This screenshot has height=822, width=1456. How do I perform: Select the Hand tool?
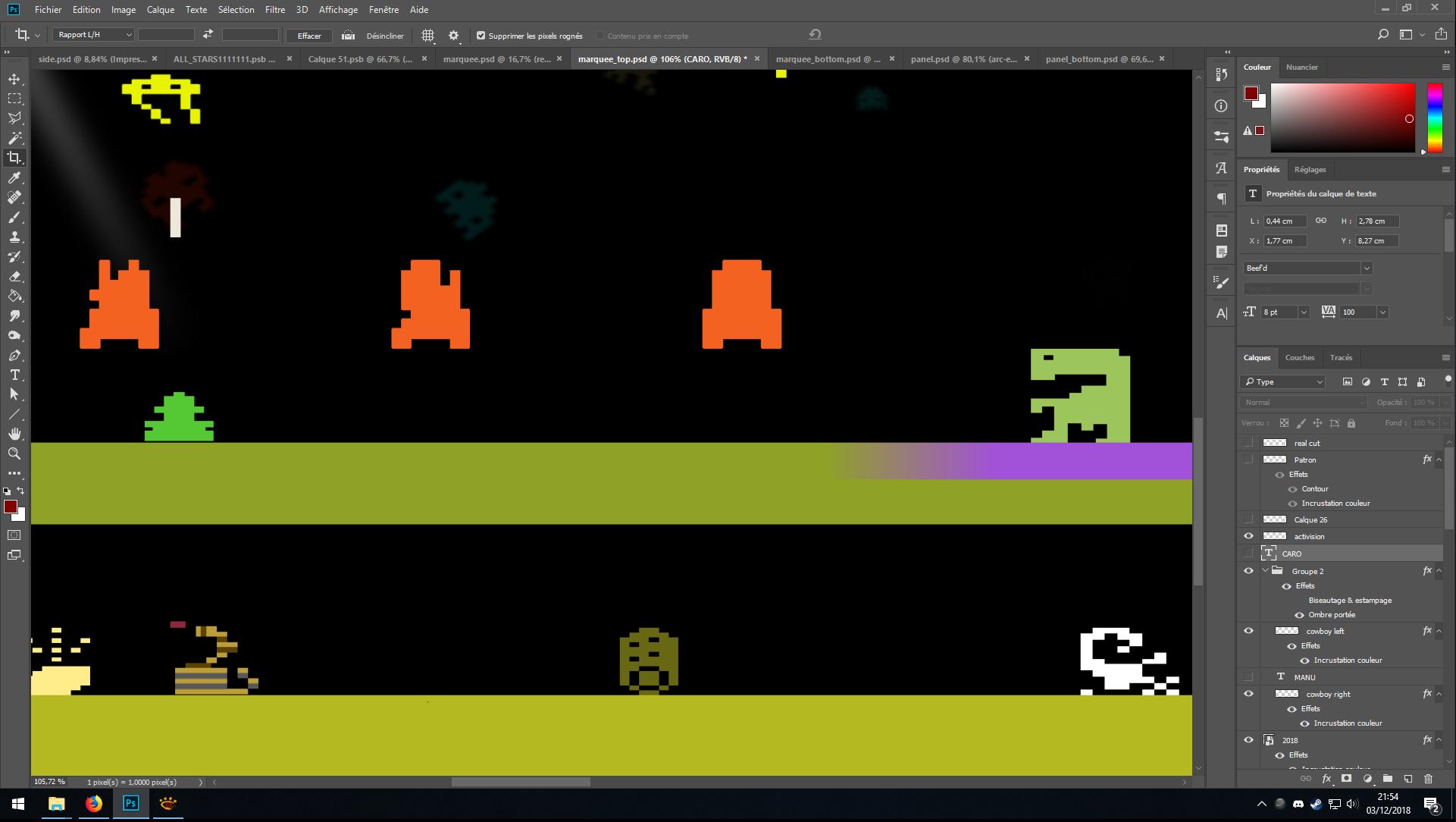(x=14, y=434)
